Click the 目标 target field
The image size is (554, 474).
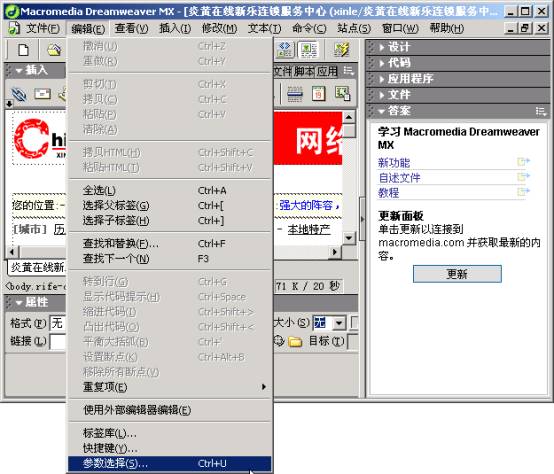click(x=353, y=341)
